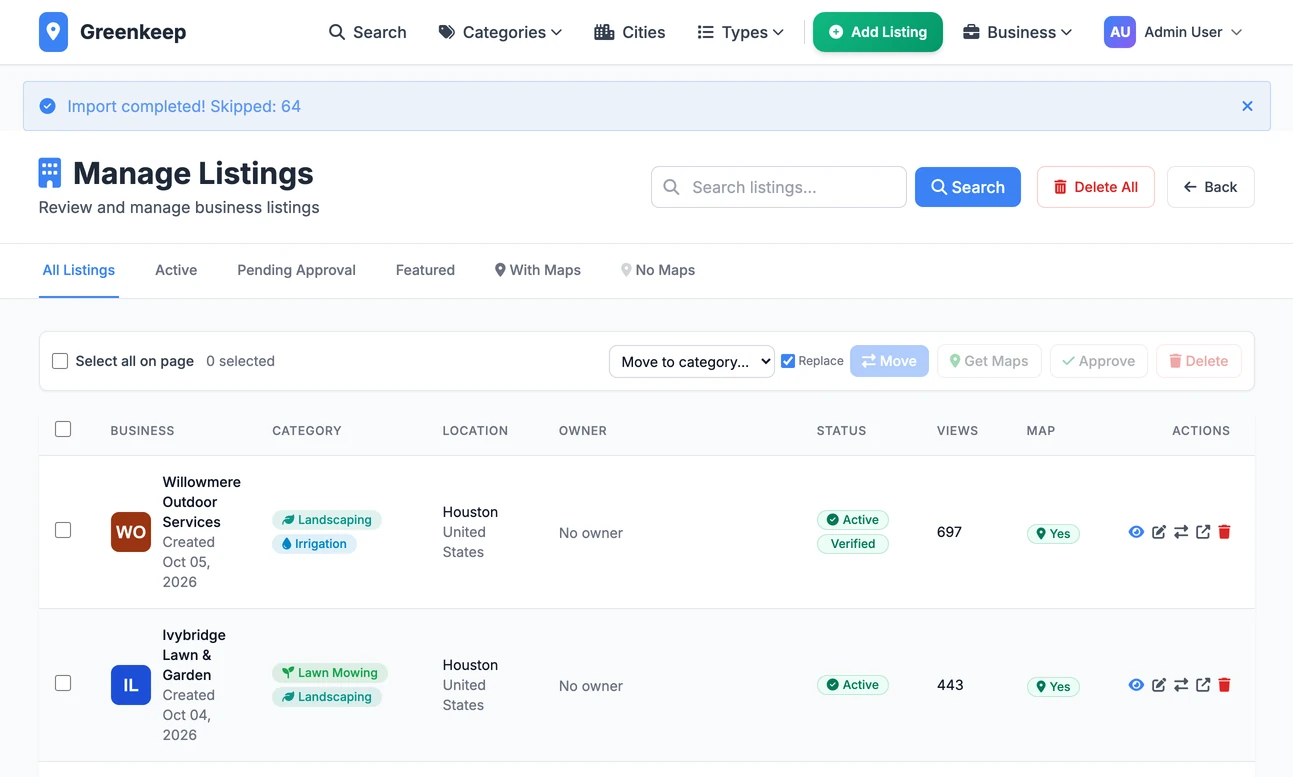
Task: Click the Import completed check icon
Action: (x=47, y=106)
